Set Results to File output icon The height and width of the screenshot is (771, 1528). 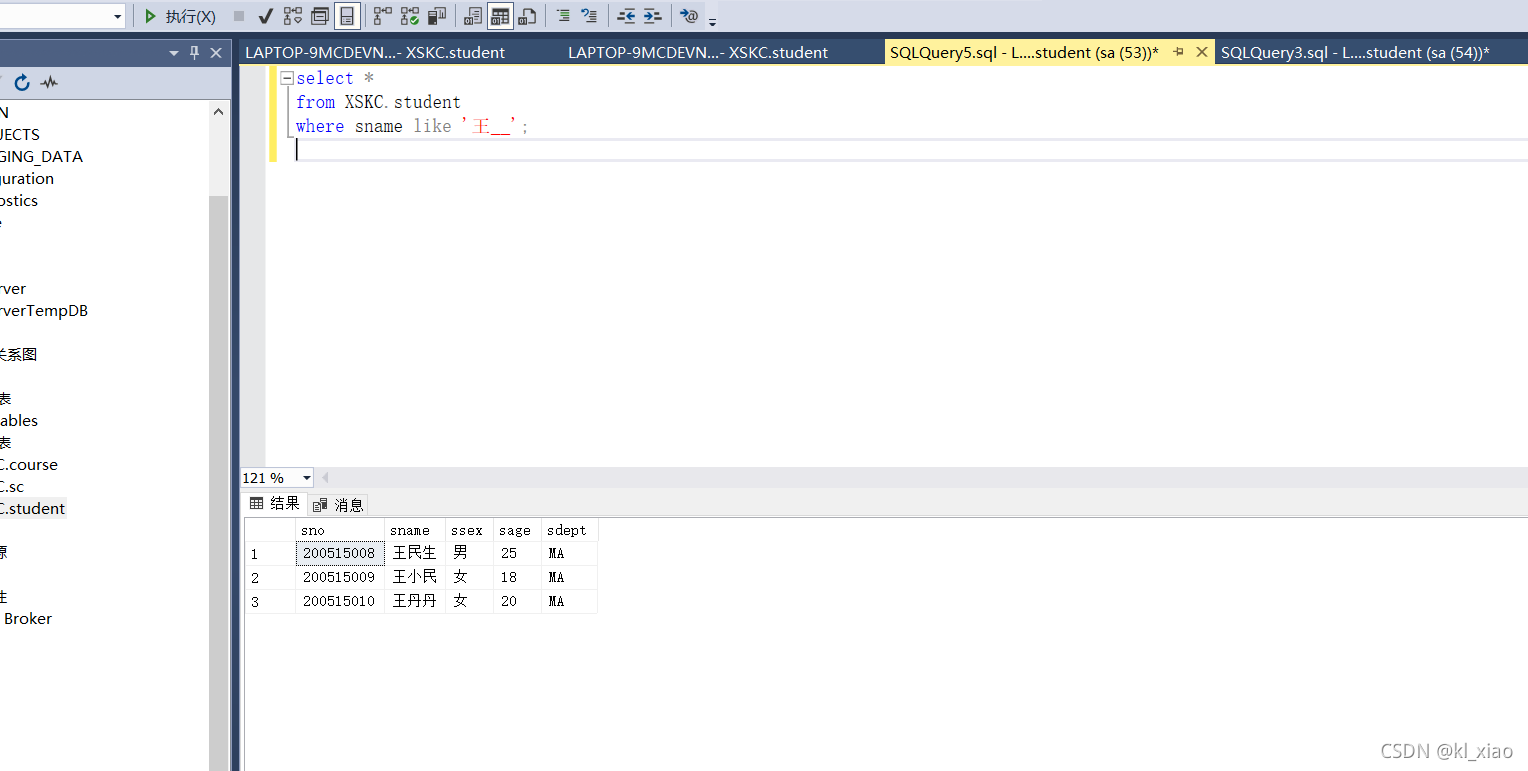coord(527,16)
